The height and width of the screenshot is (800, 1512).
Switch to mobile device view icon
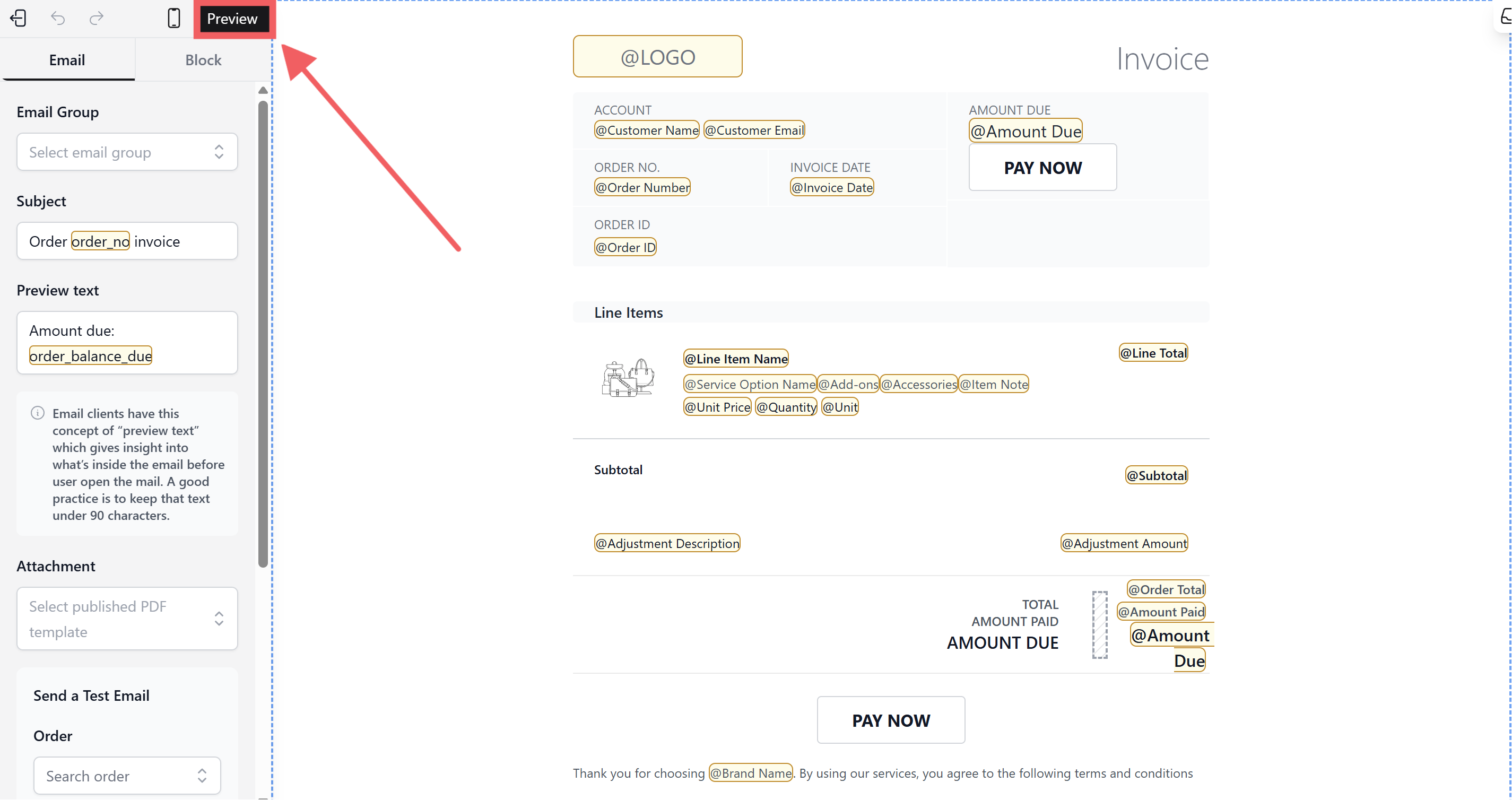[173, 18]
